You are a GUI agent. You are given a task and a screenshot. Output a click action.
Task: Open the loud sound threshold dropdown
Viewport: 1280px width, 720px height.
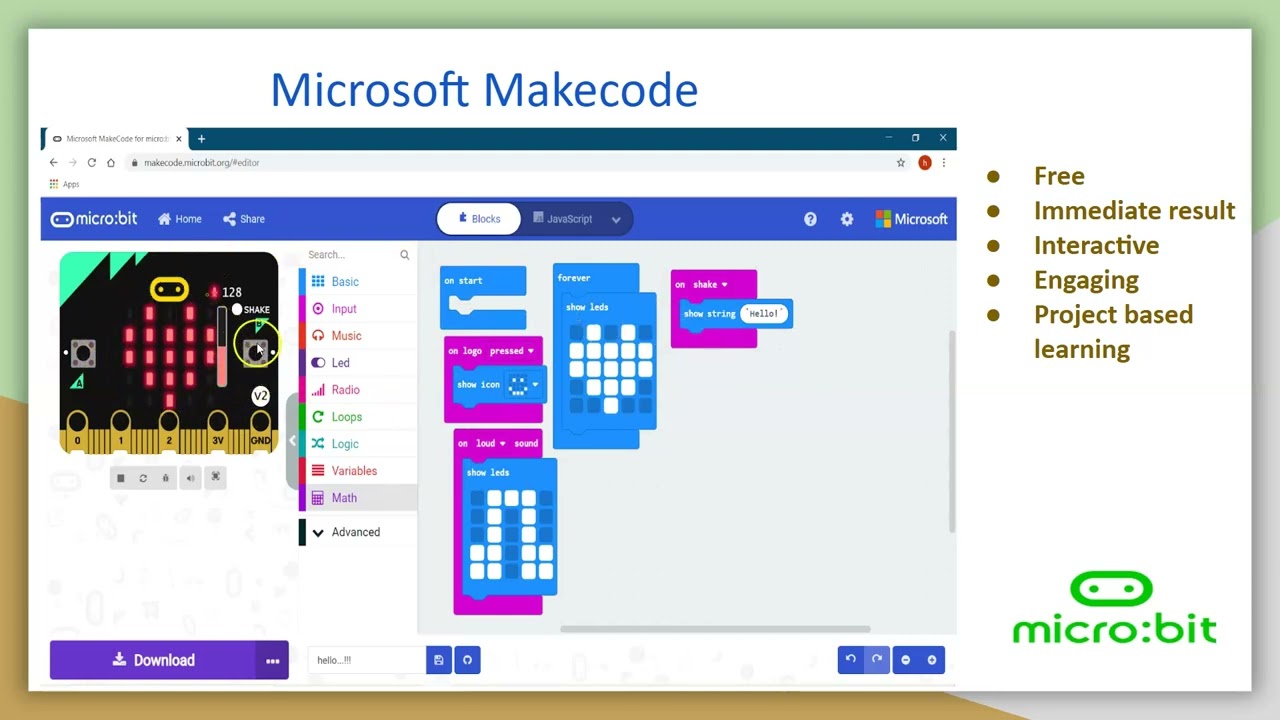click(492, 444)
